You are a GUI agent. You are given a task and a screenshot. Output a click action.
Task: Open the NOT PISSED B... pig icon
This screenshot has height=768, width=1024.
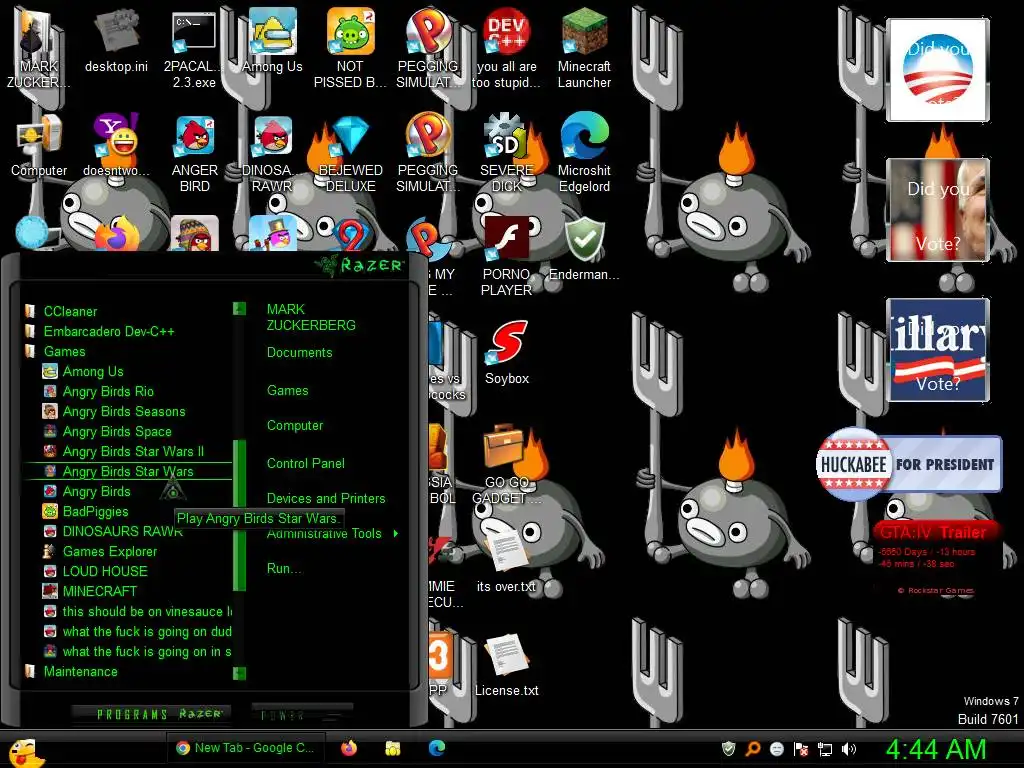click(x=350, y=48)
